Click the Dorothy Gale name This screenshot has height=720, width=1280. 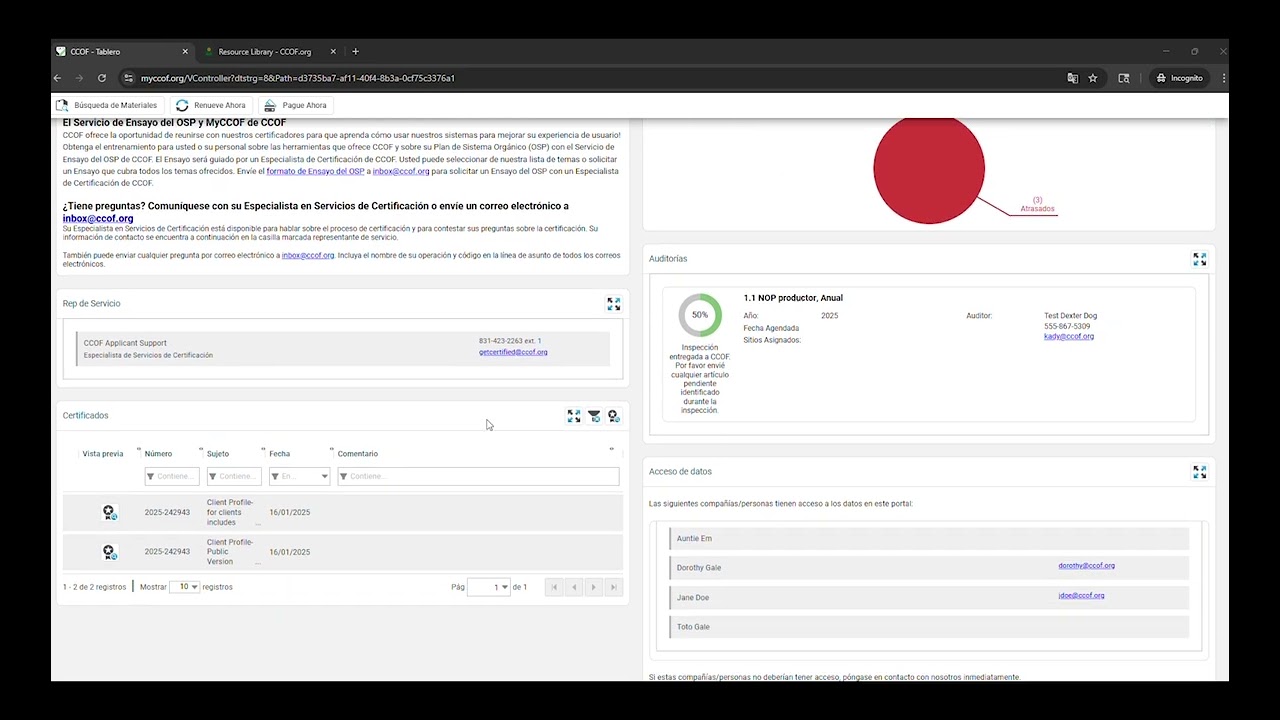coord(699,568)
